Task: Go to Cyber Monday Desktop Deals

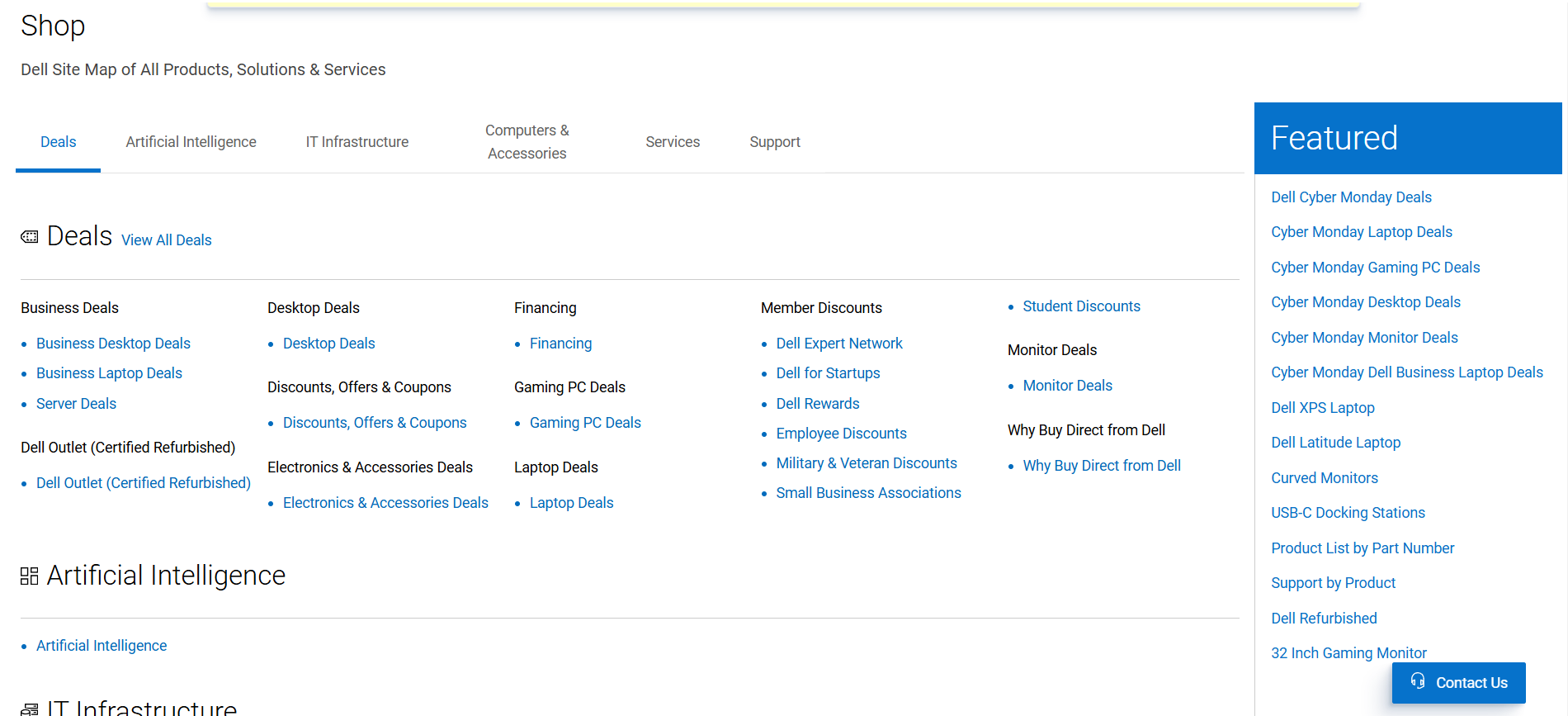Action: coord(1366,302)
